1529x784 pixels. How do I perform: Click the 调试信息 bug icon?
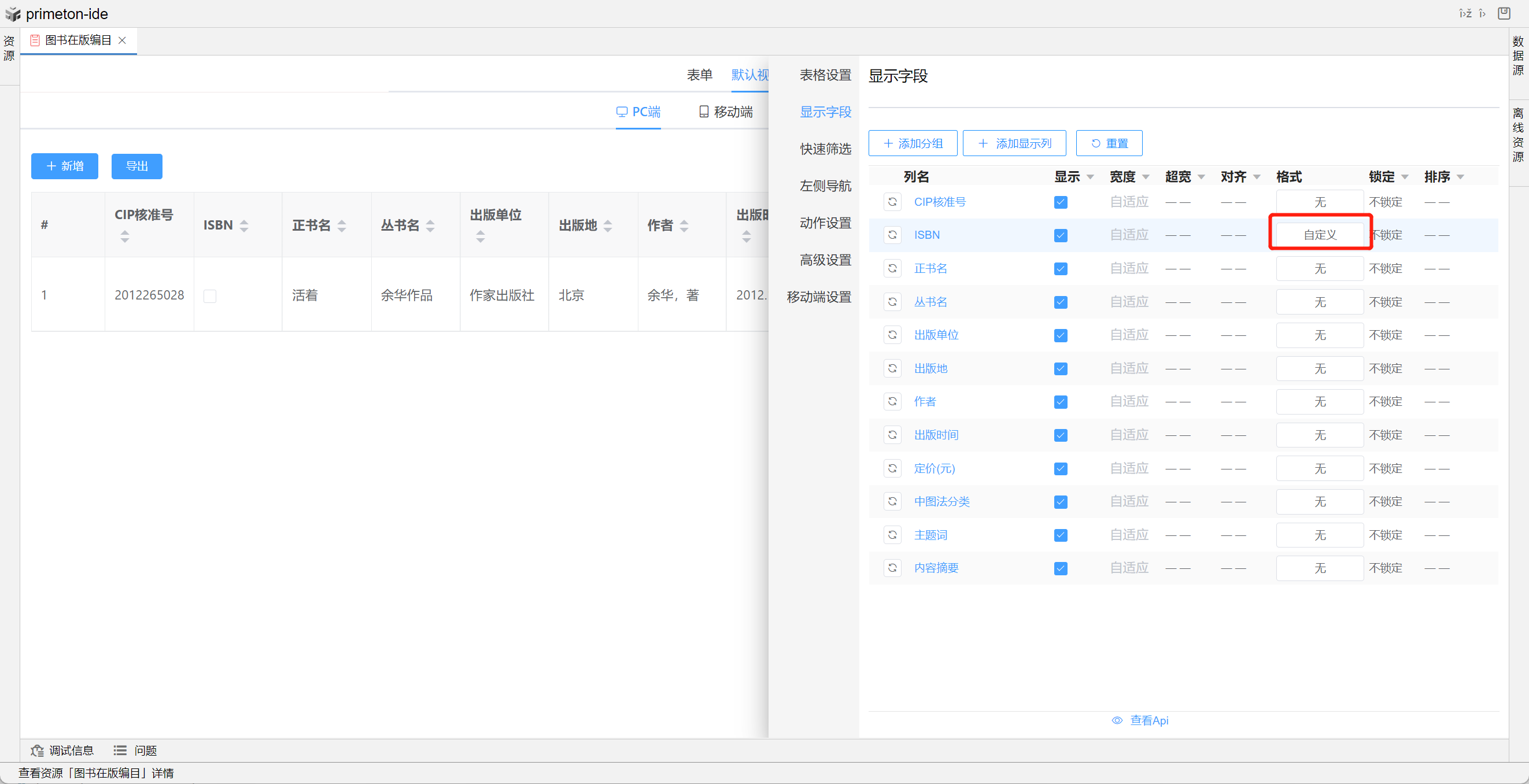[x=38, y=751]
